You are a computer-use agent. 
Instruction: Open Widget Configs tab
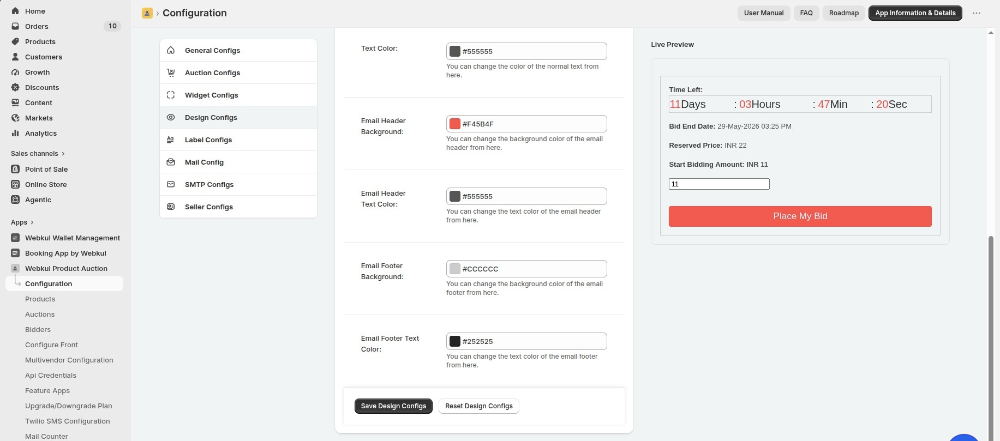tap(239, 95)
